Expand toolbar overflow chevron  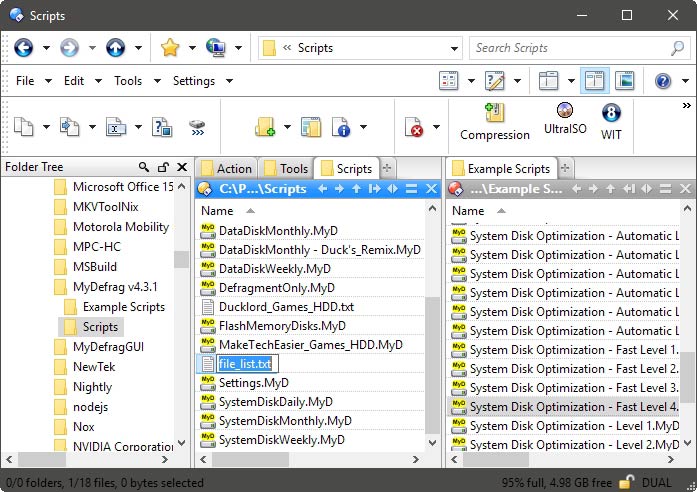687,105
